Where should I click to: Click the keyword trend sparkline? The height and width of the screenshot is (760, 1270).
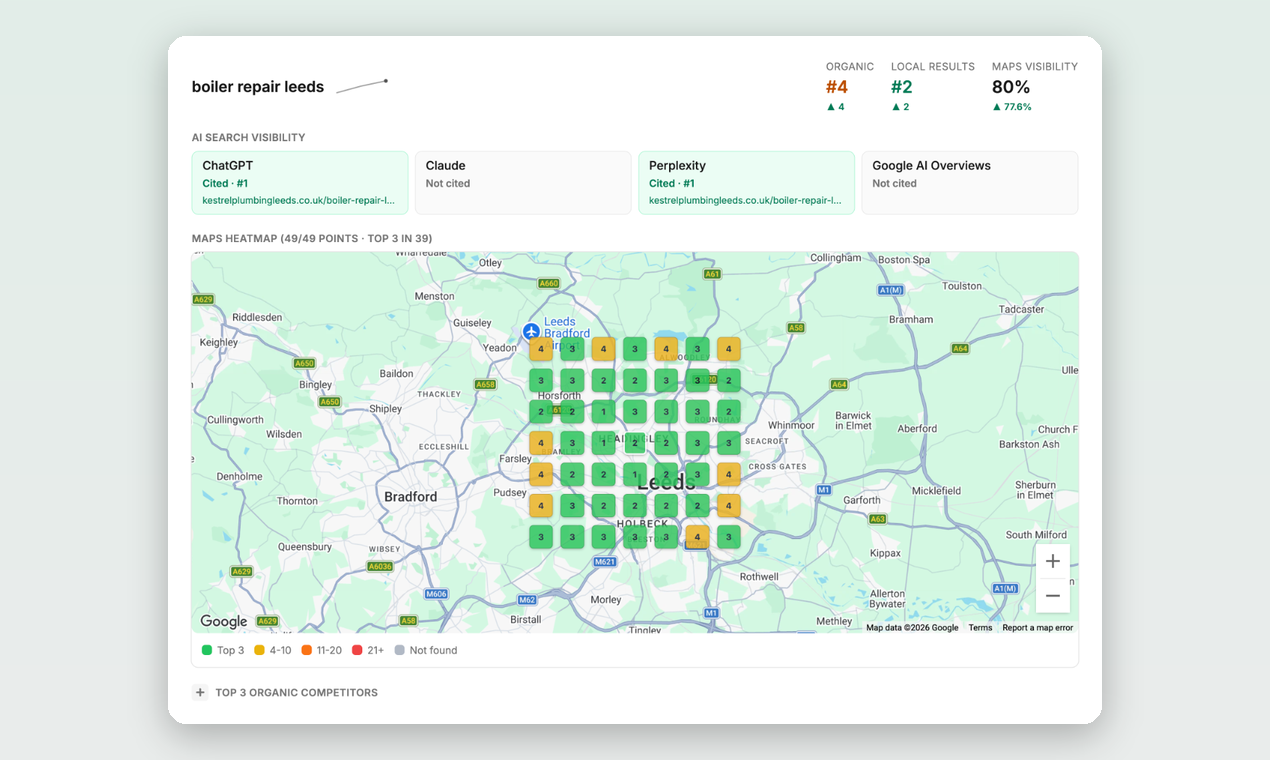pos(362,87)
